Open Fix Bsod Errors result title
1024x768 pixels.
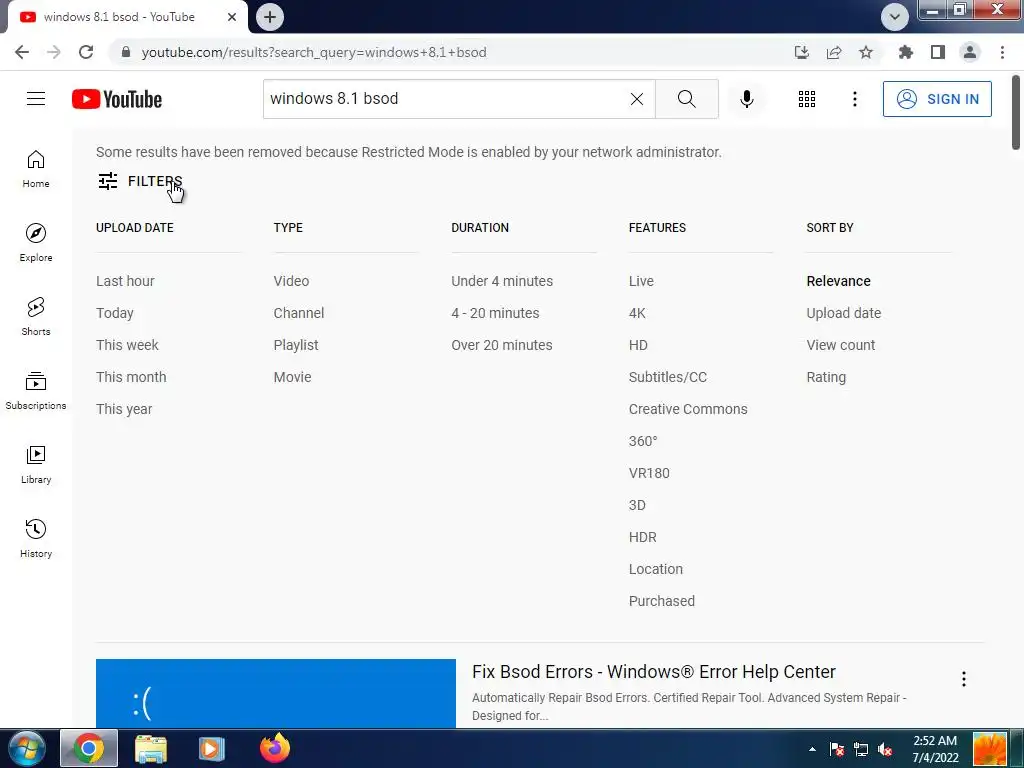pos(654,671)
